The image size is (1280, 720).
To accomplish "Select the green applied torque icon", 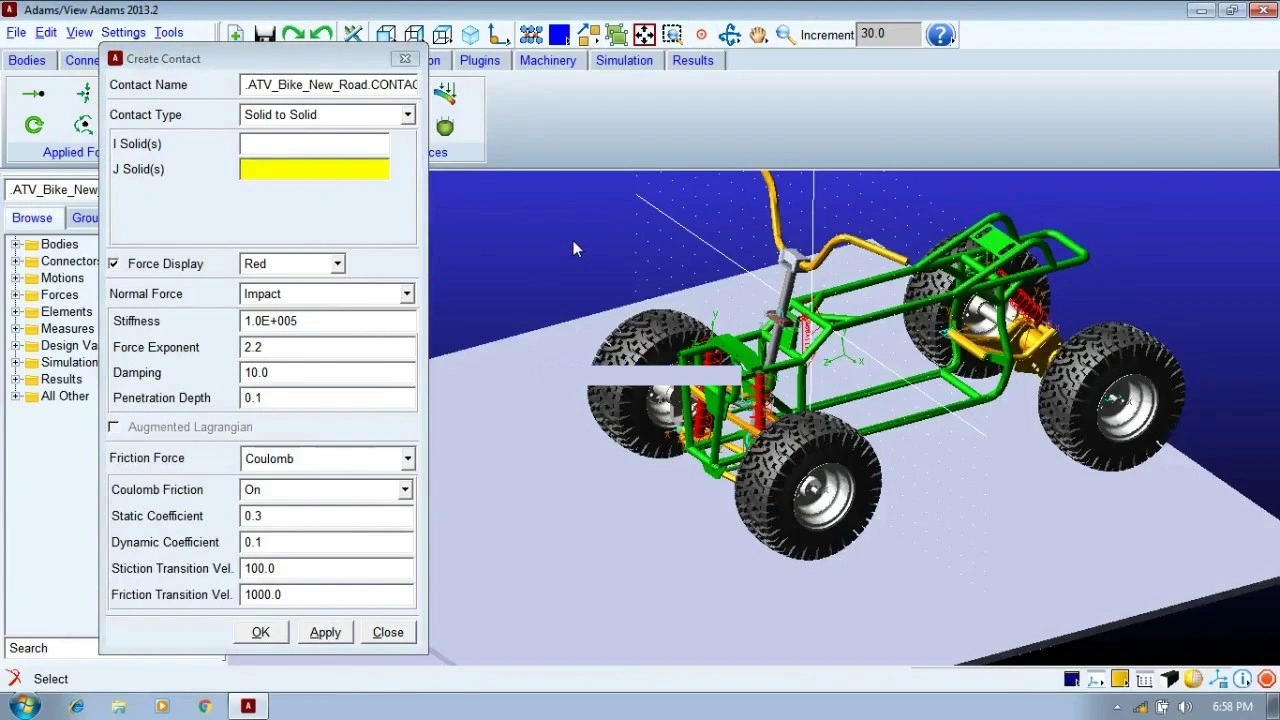I will click(34, 125).
